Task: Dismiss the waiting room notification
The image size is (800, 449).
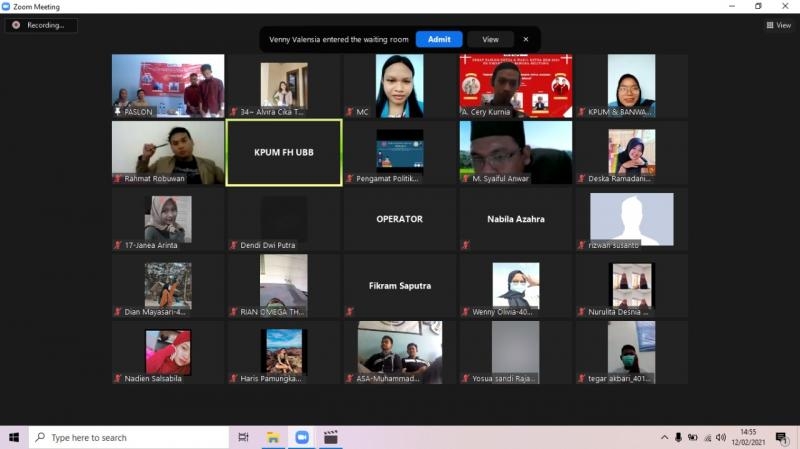Action: coord(526,39)
